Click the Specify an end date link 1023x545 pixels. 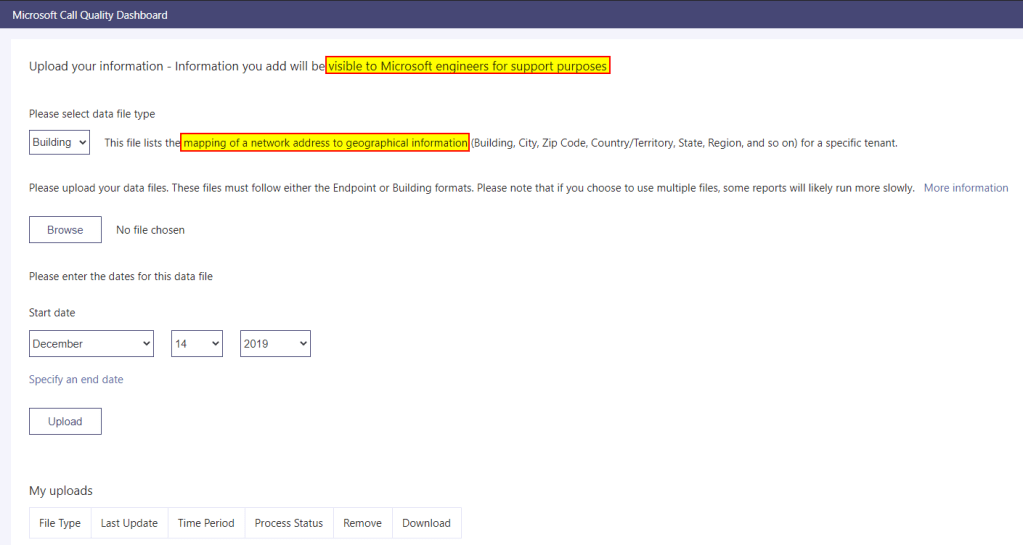[x=76, y=380]
